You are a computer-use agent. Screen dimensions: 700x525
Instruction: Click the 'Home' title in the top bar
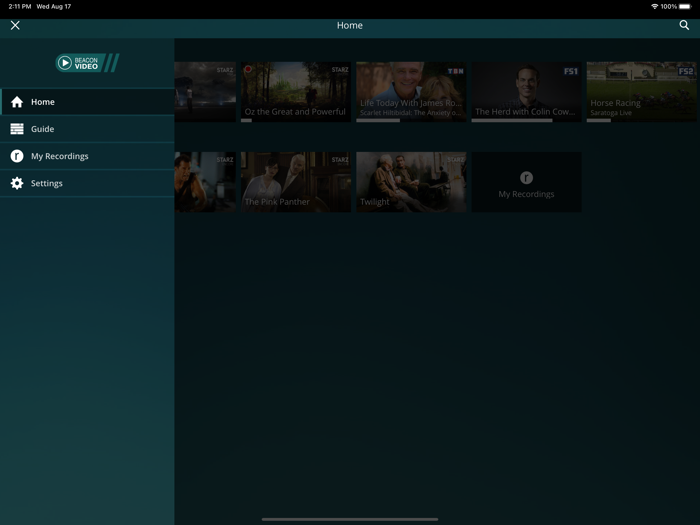pyautogui.click(x=350, y=25)
